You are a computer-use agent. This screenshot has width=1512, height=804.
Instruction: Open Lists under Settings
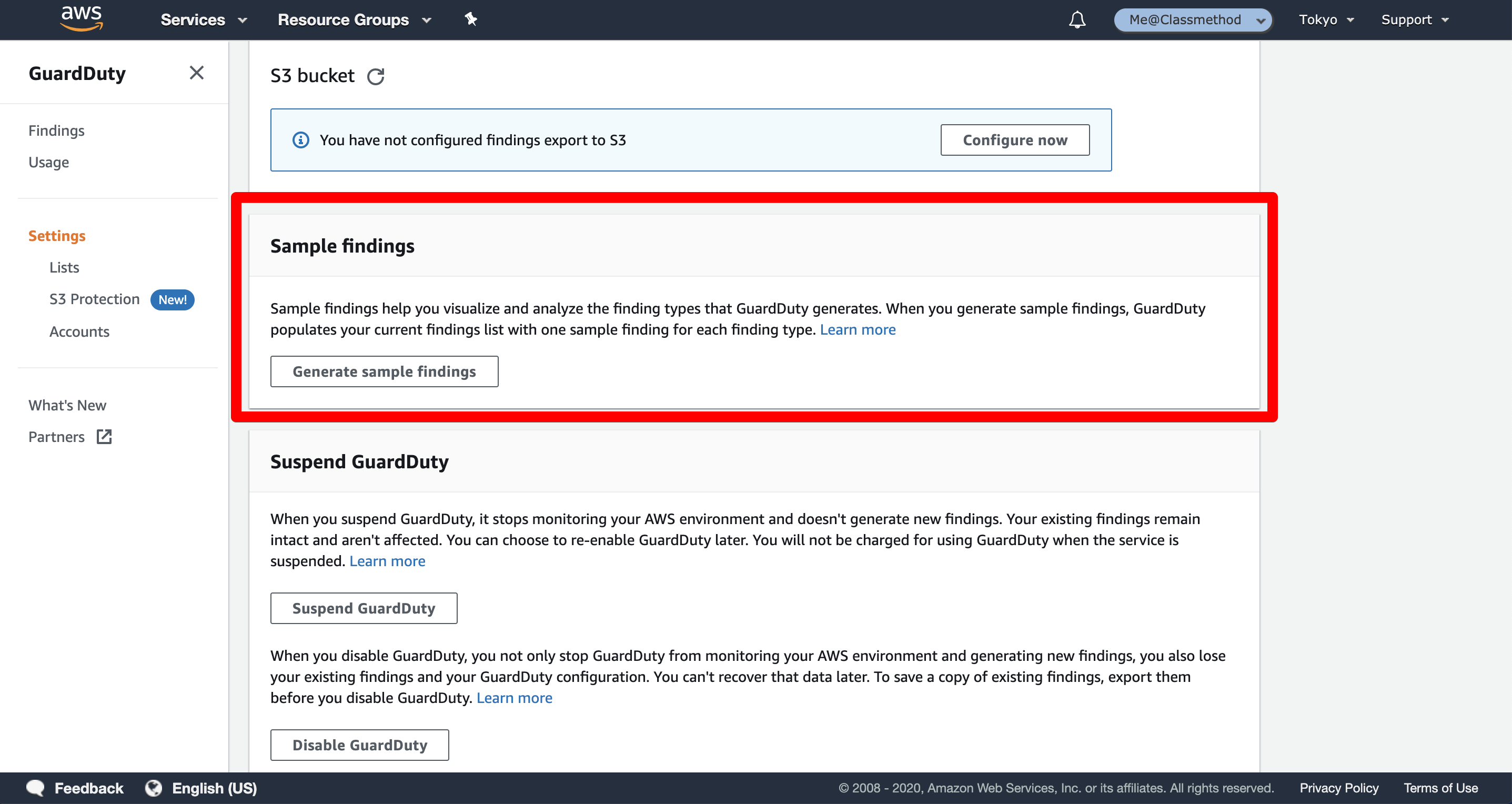[x=65, y=267]
